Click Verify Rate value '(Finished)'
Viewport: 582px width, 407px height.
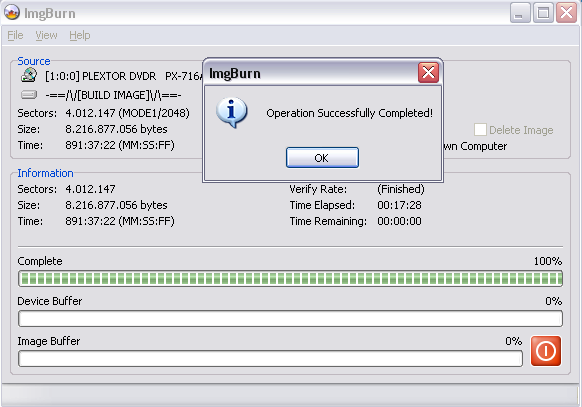(401, 189)
